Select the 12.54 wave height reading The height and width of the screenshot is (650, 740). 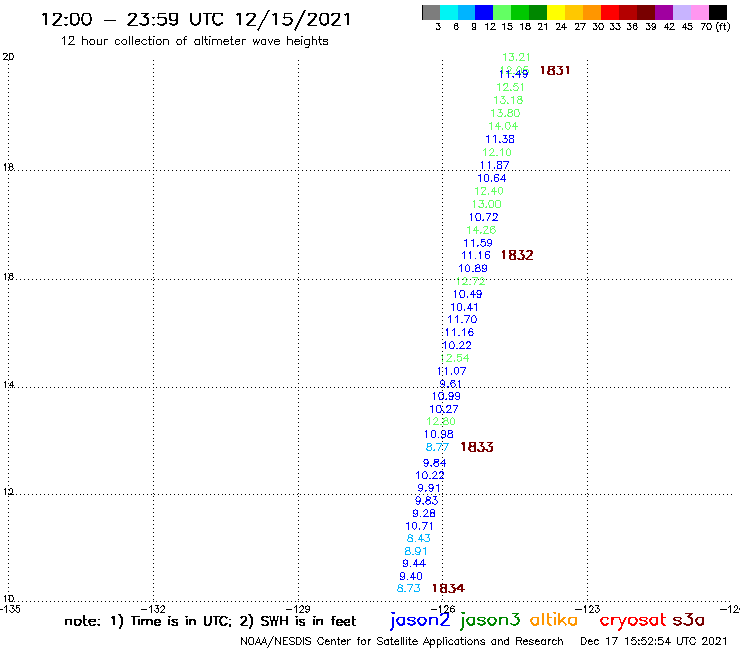pos(455,358)
